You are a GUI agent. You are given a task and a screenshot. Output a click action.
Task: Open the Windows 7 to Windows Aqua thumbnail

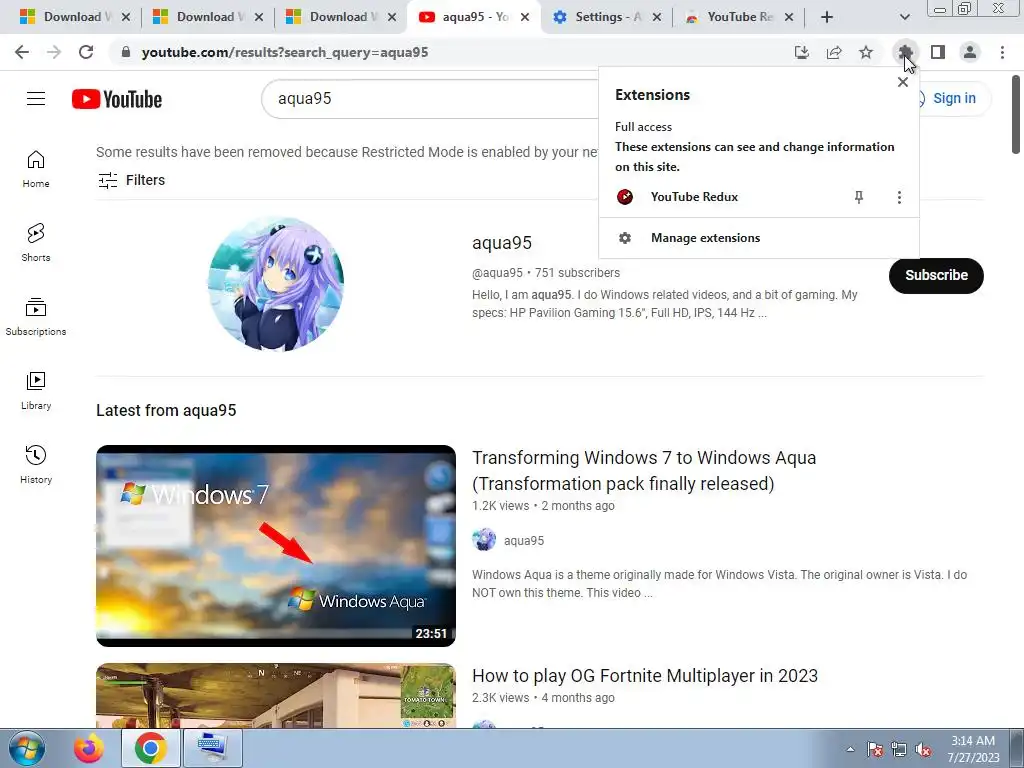click(276, 546)
